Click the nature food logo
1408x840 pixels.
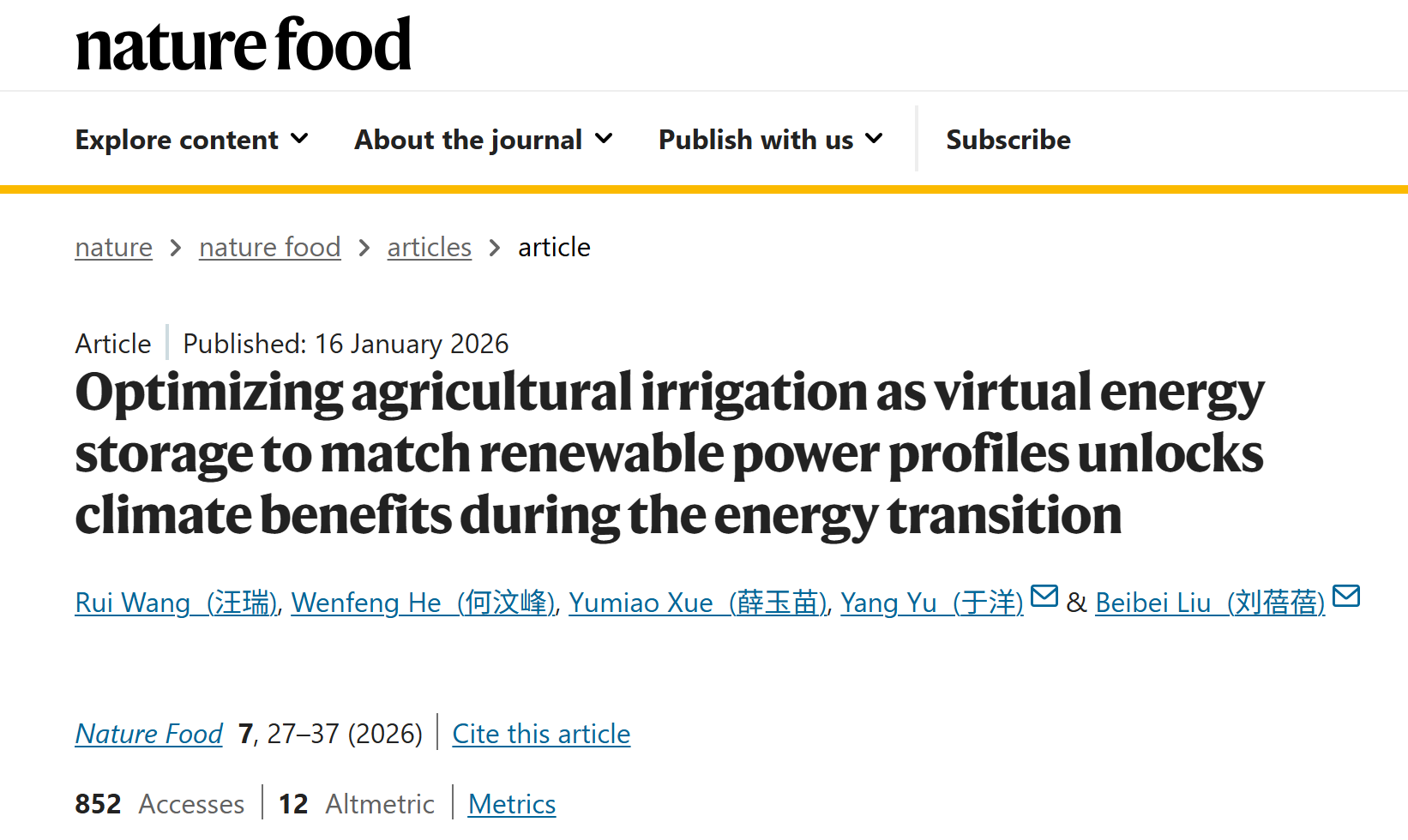click(x=244, y=45)
